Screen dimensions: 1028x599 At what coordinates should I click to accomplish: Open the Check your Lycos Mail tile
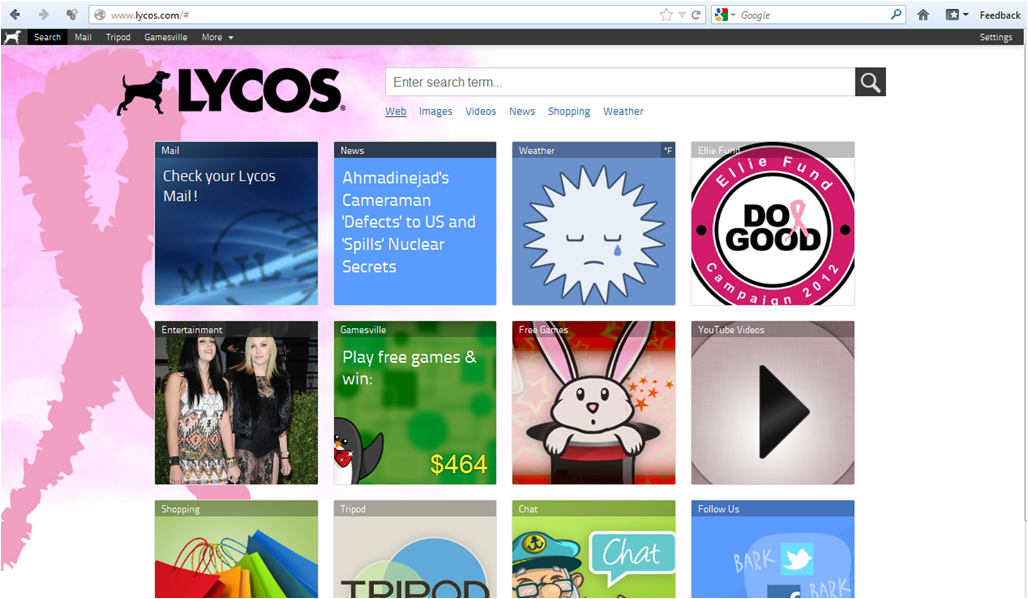(x=236, y=223)
